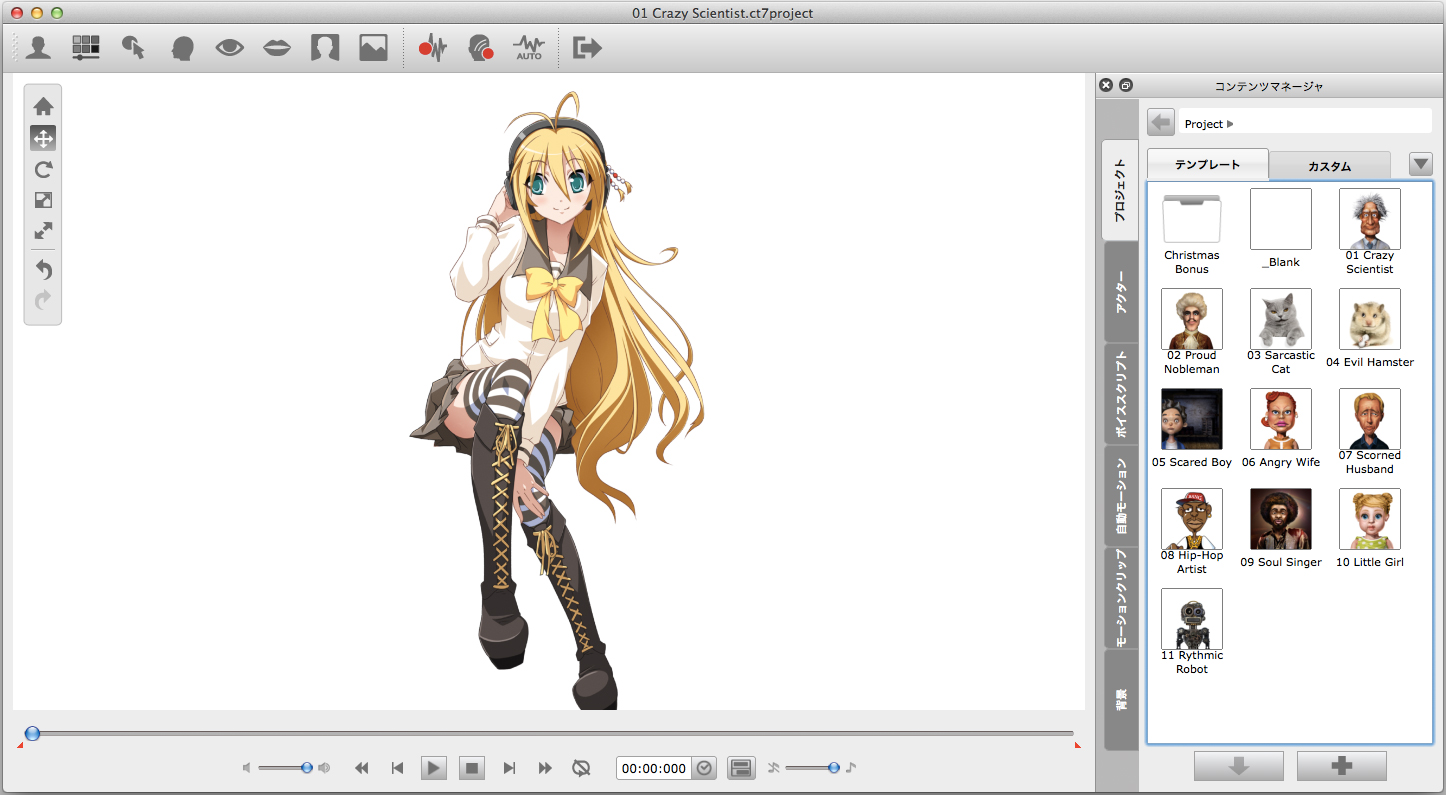Image resolution: width=1446 pixels, height=795 pixels.
Task: Open the puppeteering record head icon
Action: [481, 47]
